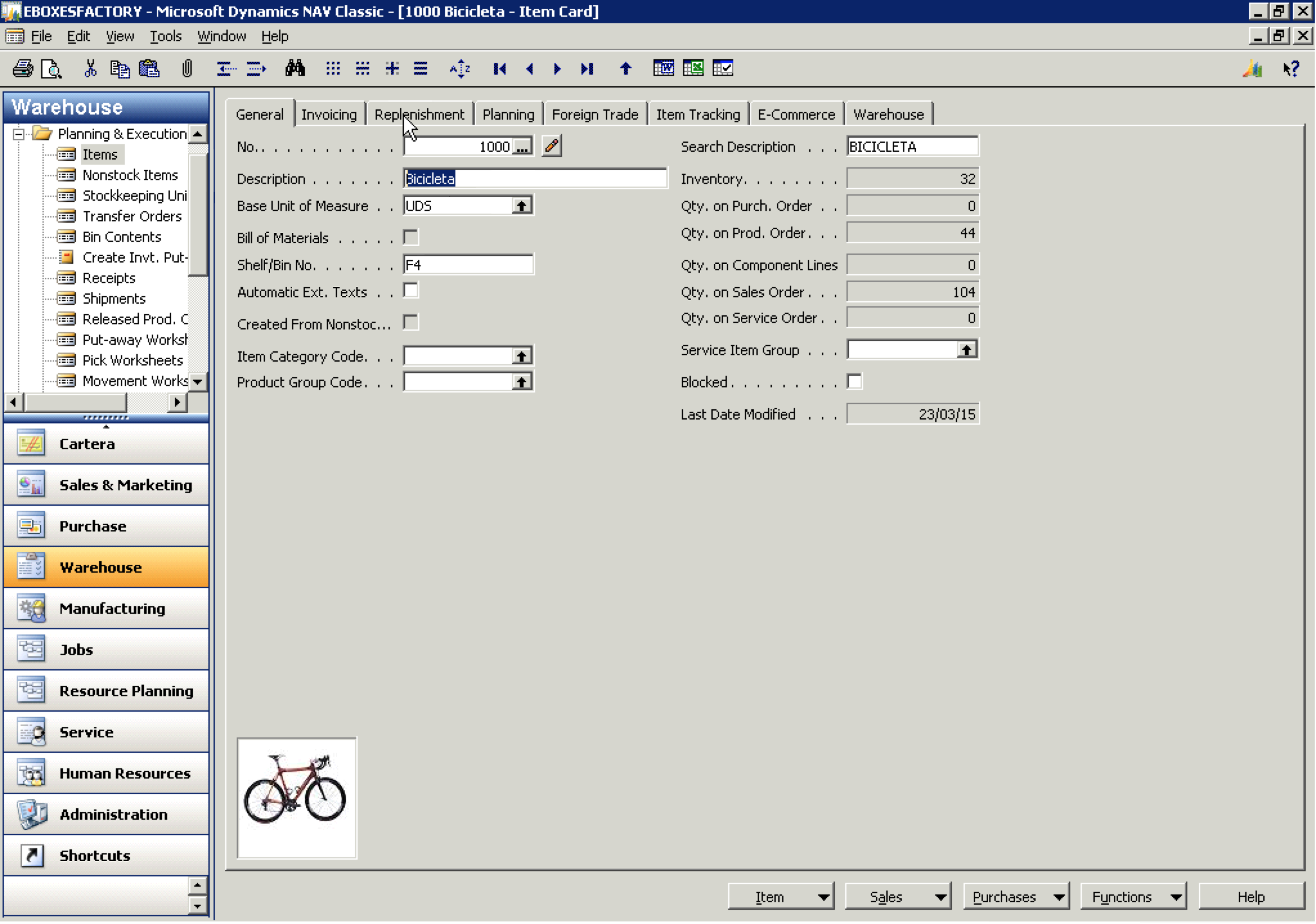Switch to the Foreign Trade tab
Screen dimensions: 1316x924
[595, 115]
